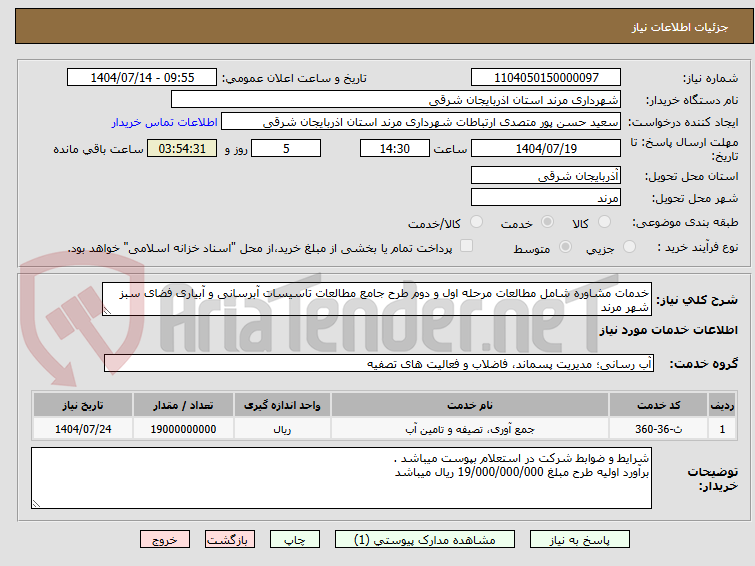755x566 pixels.
Task: Click the quantity cell 19000000000
Action: tap(183, 429)
